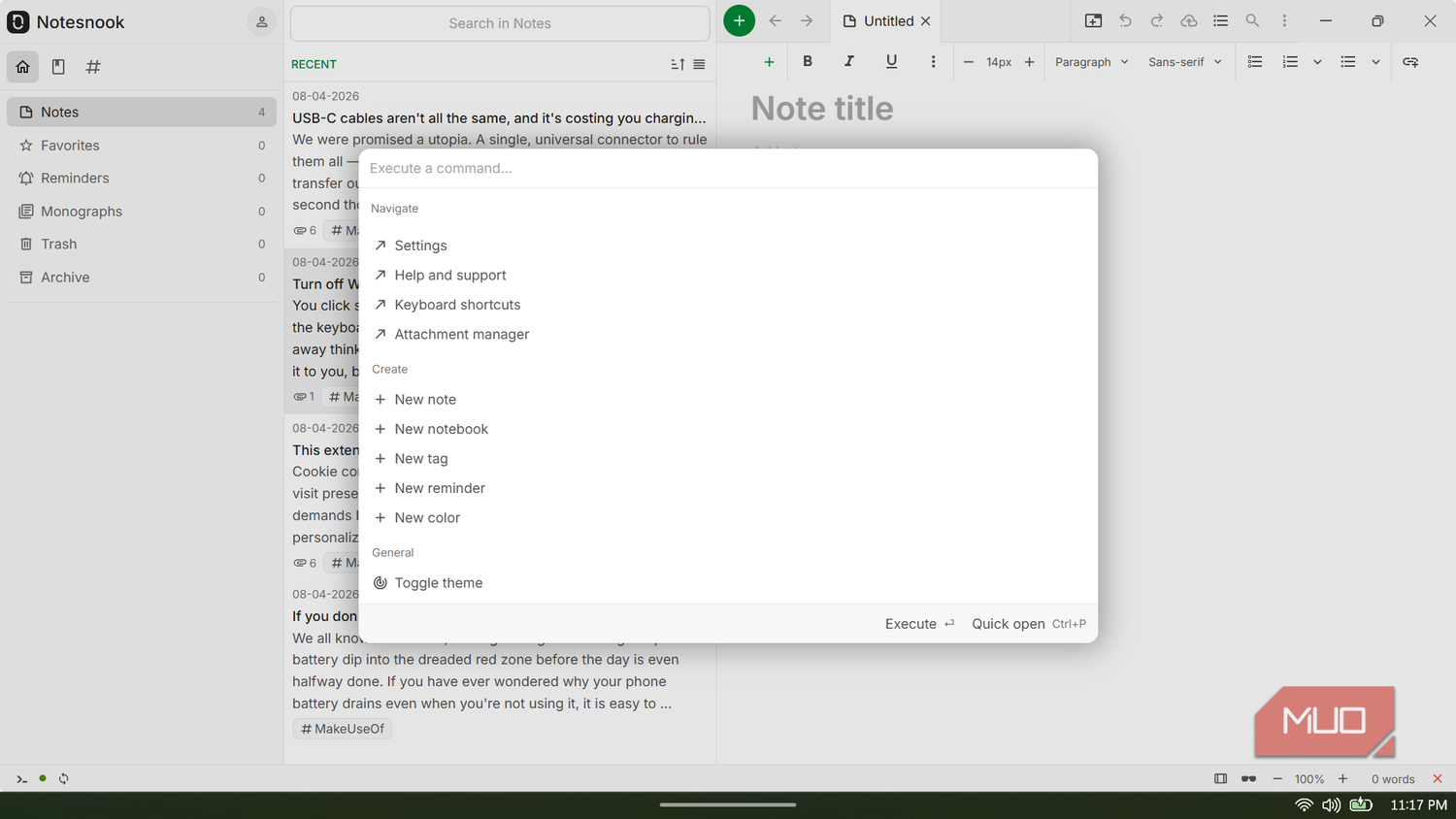Open the Notebooks icon in sidebar
The image size is (1456, 819).
click(x=58, y=67)
